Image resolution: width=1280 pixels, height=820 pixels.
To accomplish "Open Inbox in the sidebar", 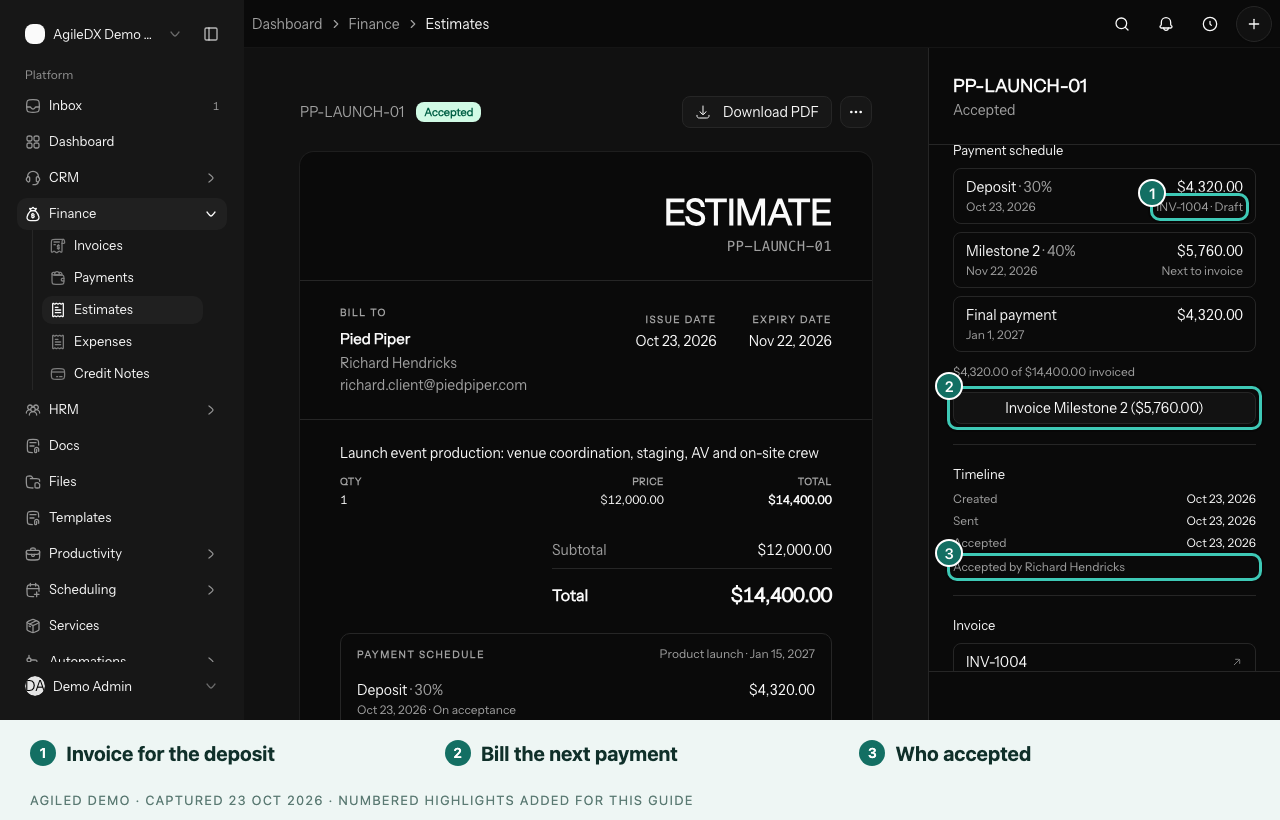I will (x=122, y=106).
